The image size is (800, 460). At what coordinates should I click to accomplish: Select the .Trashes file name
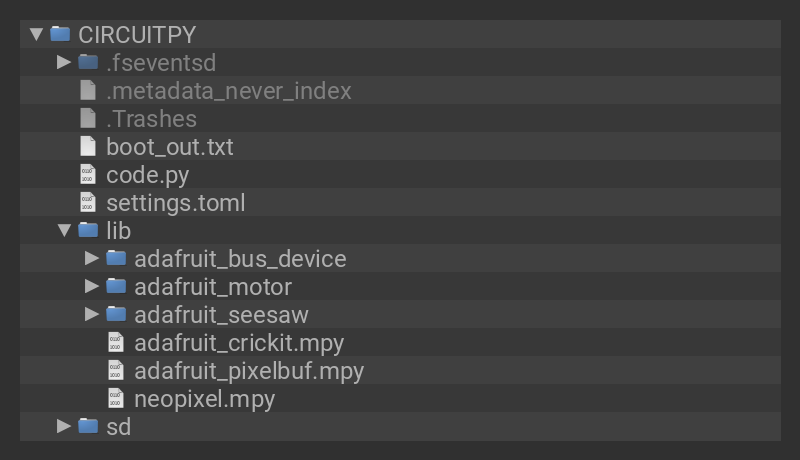click(x=151, y=118)
